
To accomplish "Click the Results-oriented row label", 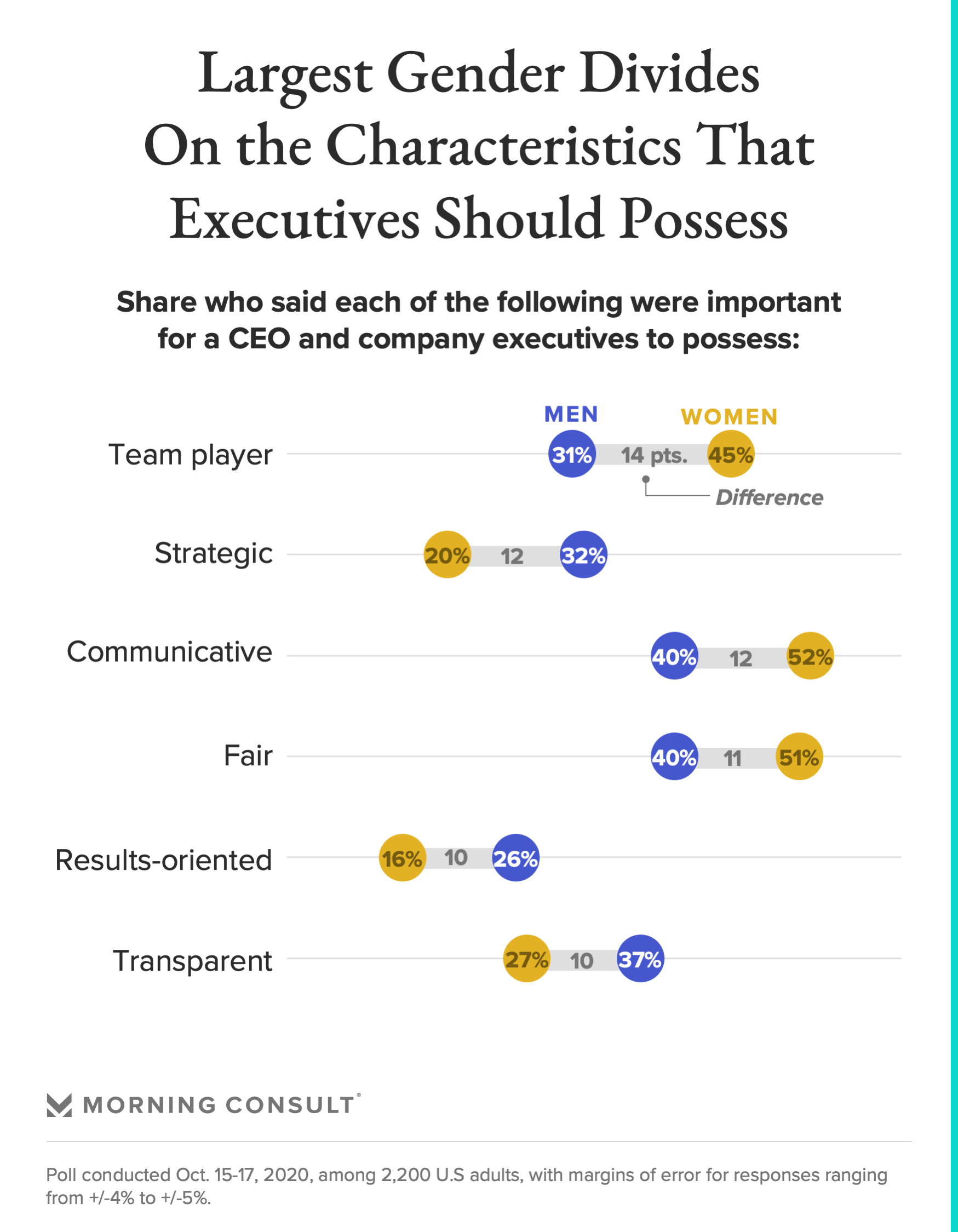I will click(x=164, y=860).
